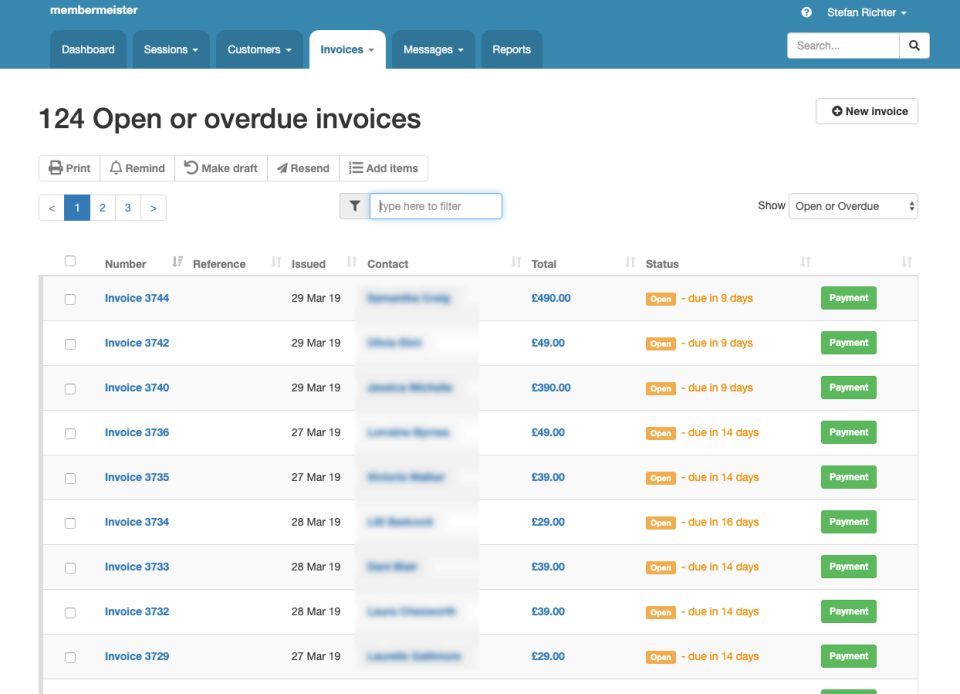Click the Print toolbar button
960x694 pixels.
tap(70, 168)
